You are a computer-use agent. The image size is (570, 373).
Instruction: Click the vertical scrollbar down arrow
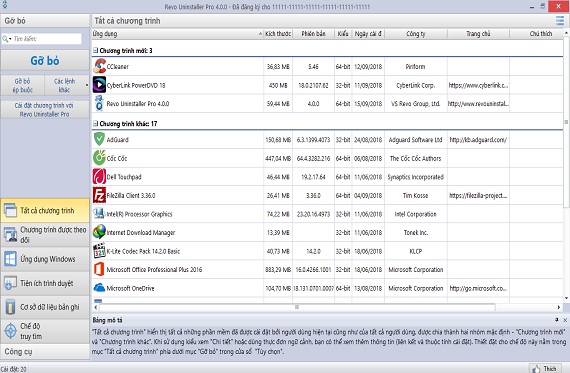[566, 298]
